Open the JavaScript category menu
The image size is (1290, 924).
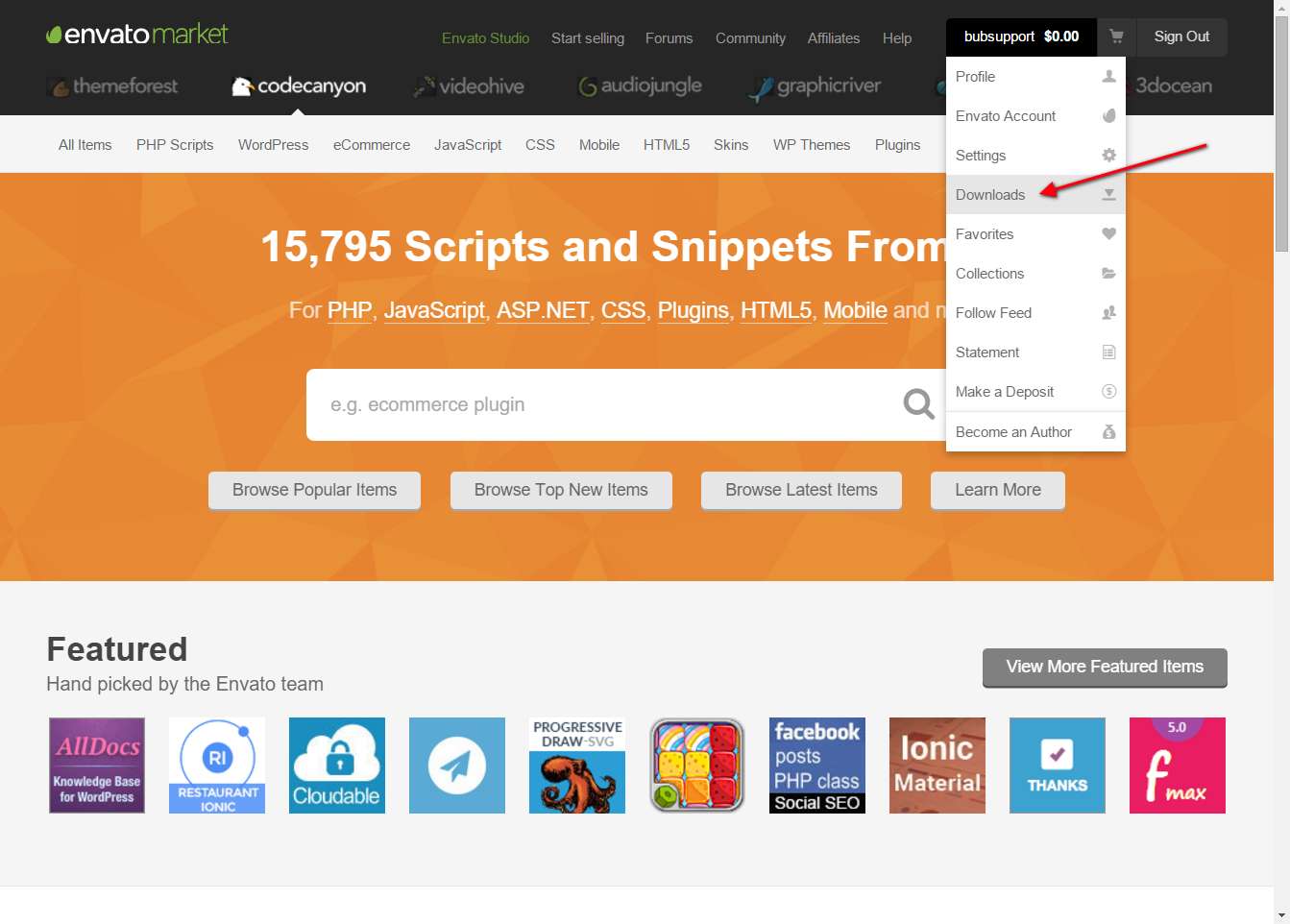pos(468,145)
